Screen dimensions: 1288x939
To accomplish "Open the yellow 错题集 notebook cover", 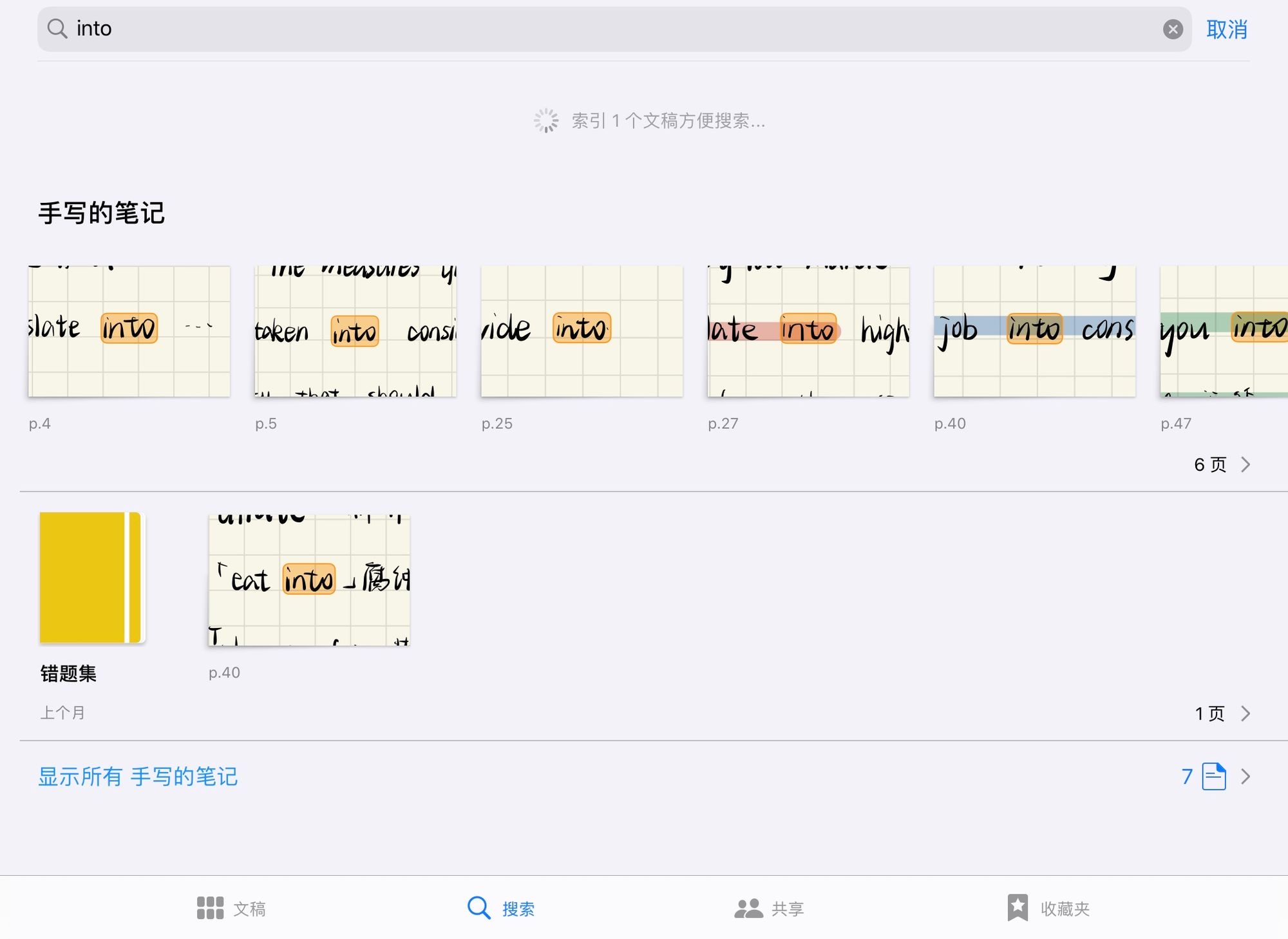I will pyautogui.click(x=91, y=578).
